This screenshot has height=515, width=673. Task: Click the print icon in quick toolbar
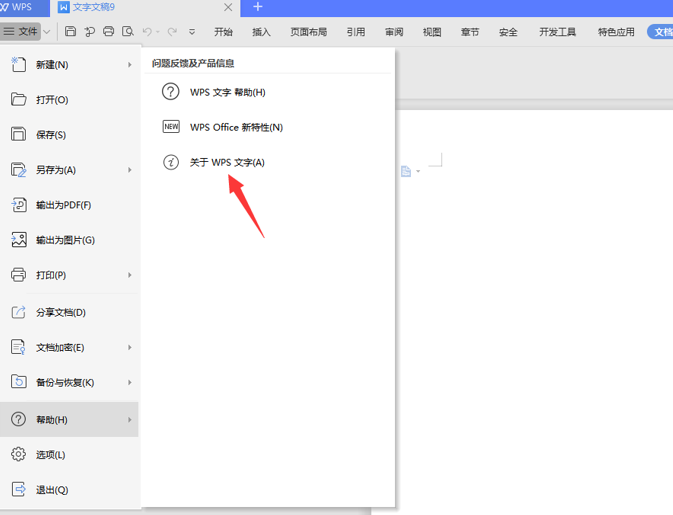tap(109, 31)
